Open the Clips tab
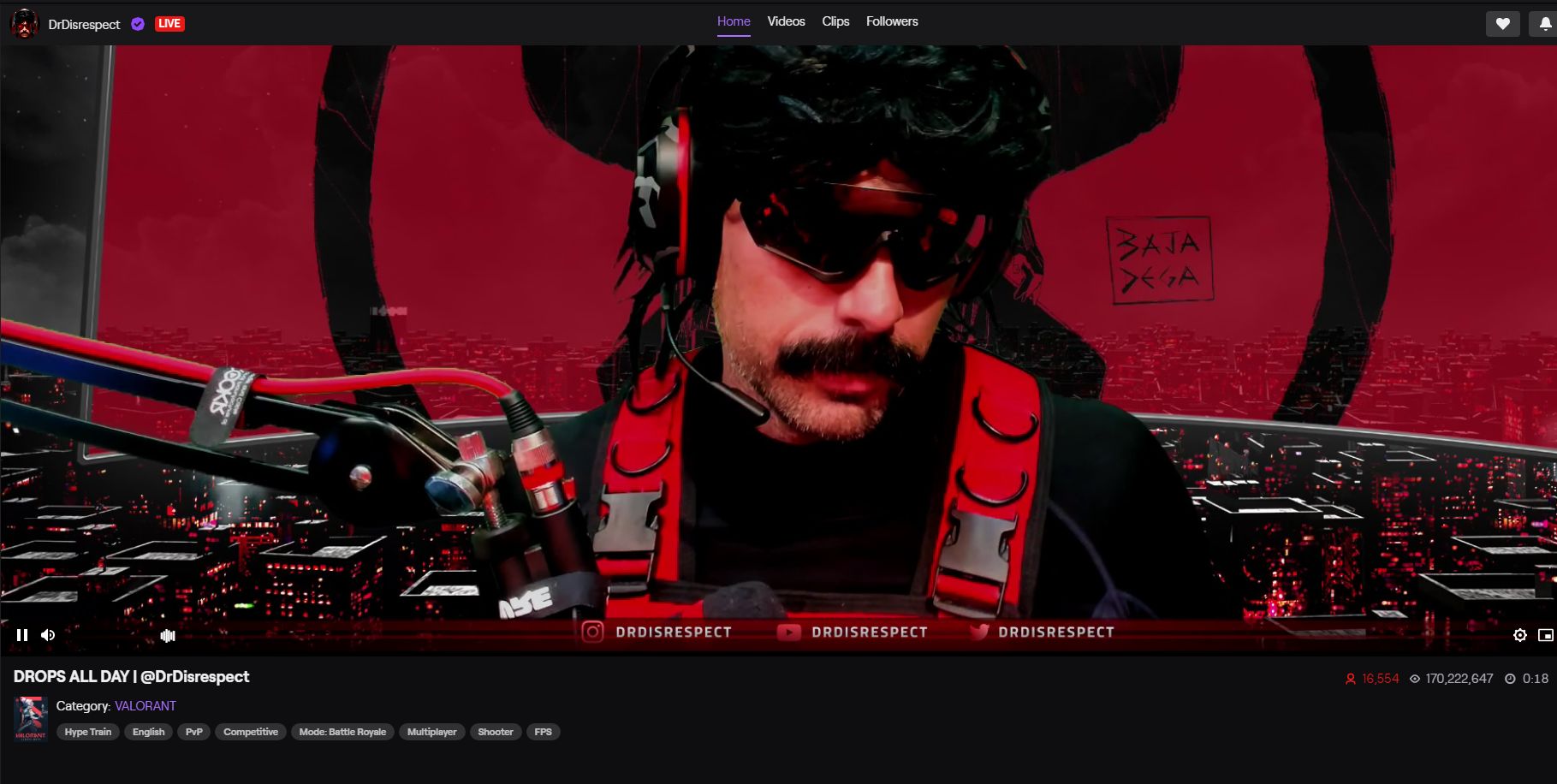Image resolution: width=1557 pixels, height=784 pixels. 835,21
